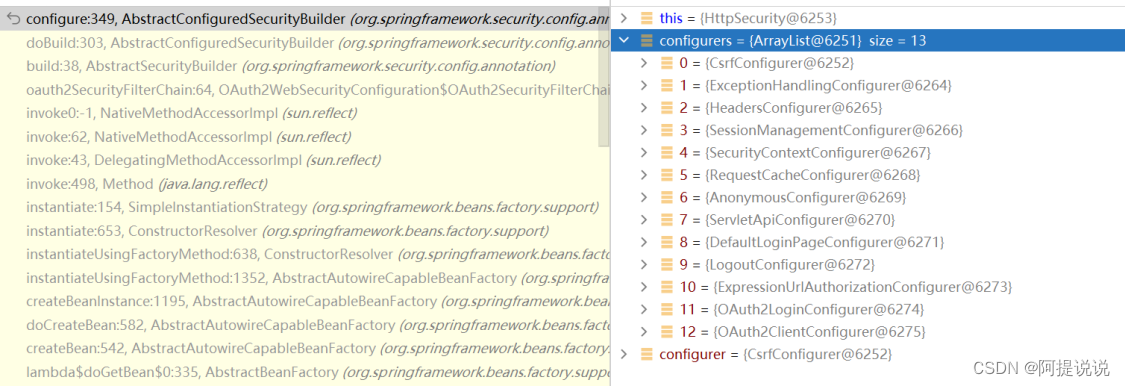Click the element icon of AnonymousConfigurer row
The width and height of the screenshot is (1125, 386).
click(x=667, y=197)
